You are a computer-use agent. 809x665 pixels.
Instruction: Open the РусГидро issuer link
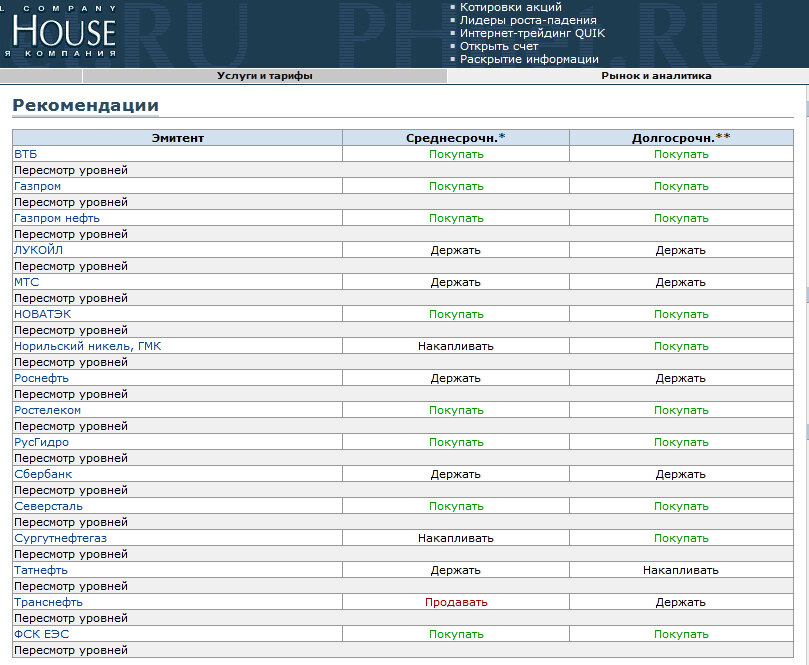[x=41, y=442]
